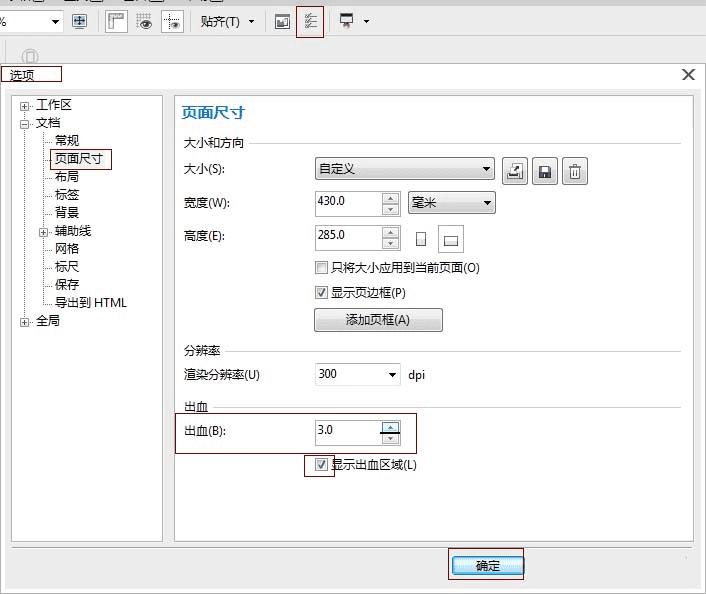Click the Options icon in toolbar
This screenshot has width=706, height=594.
310,22
